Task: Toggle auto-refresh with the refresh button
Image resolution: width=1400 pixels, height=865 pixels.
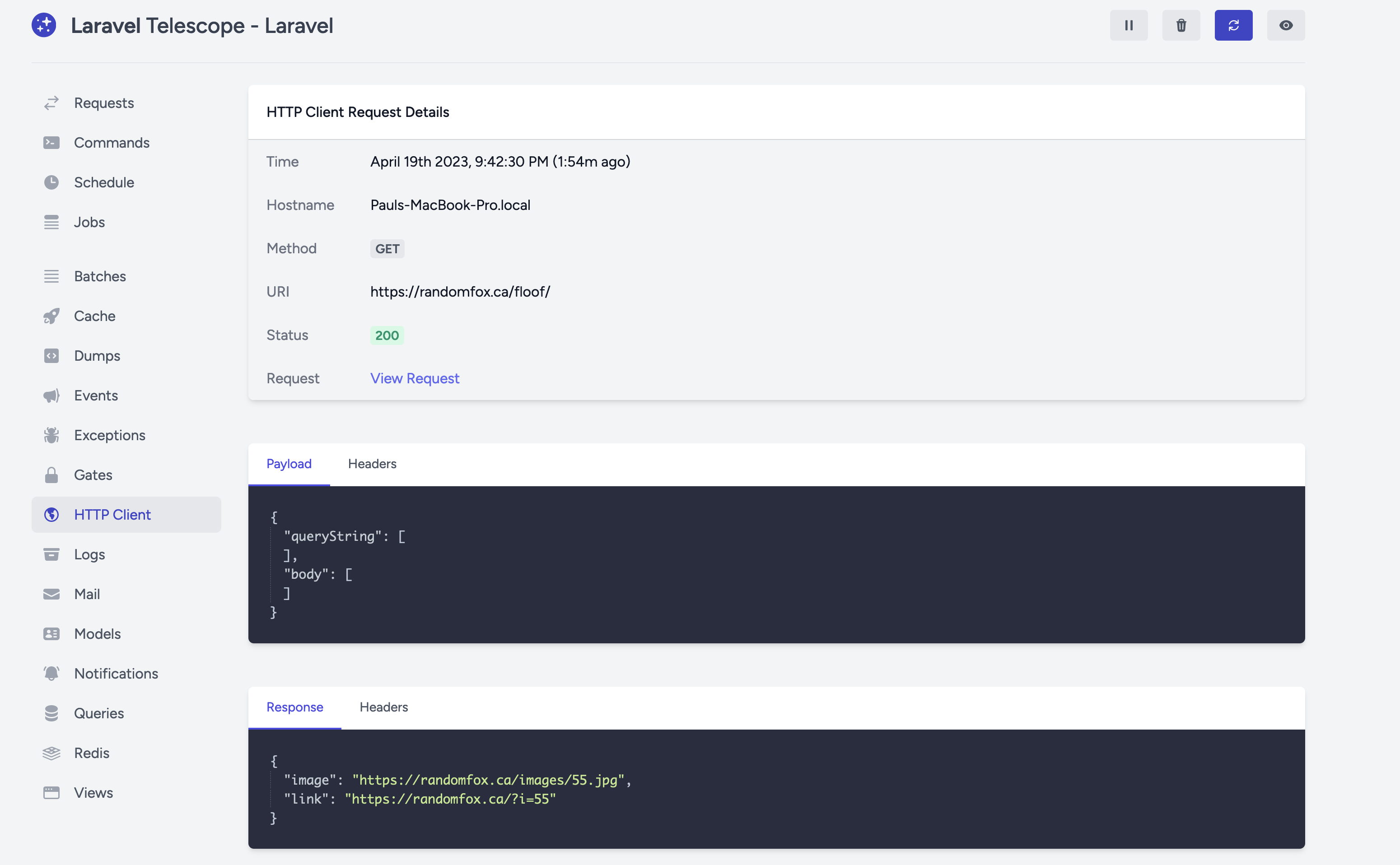Action: pos(1233,25)
